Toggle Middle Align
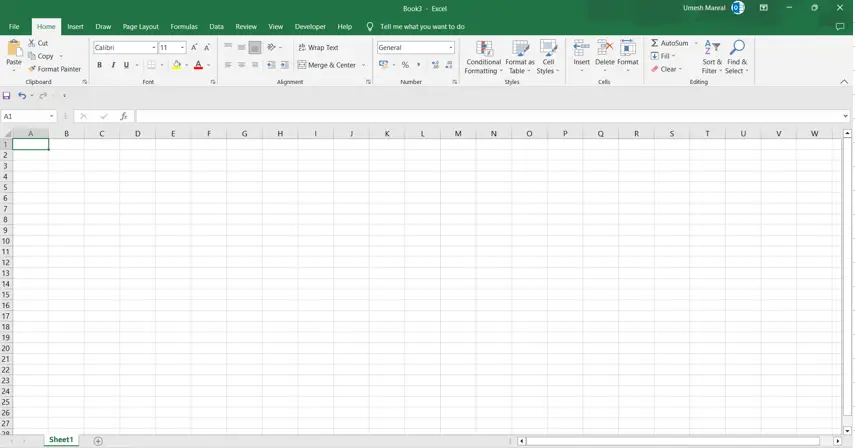Viewport: 855px width, 448px height. 242,47
